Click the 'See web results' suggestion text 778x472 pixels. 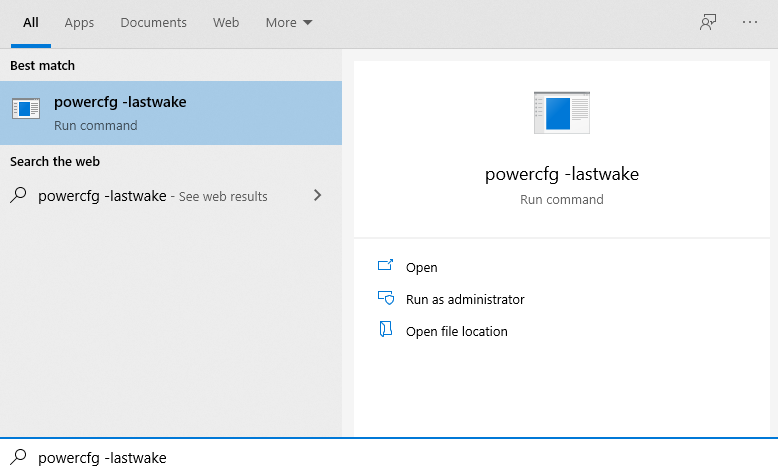click(224, 197)
